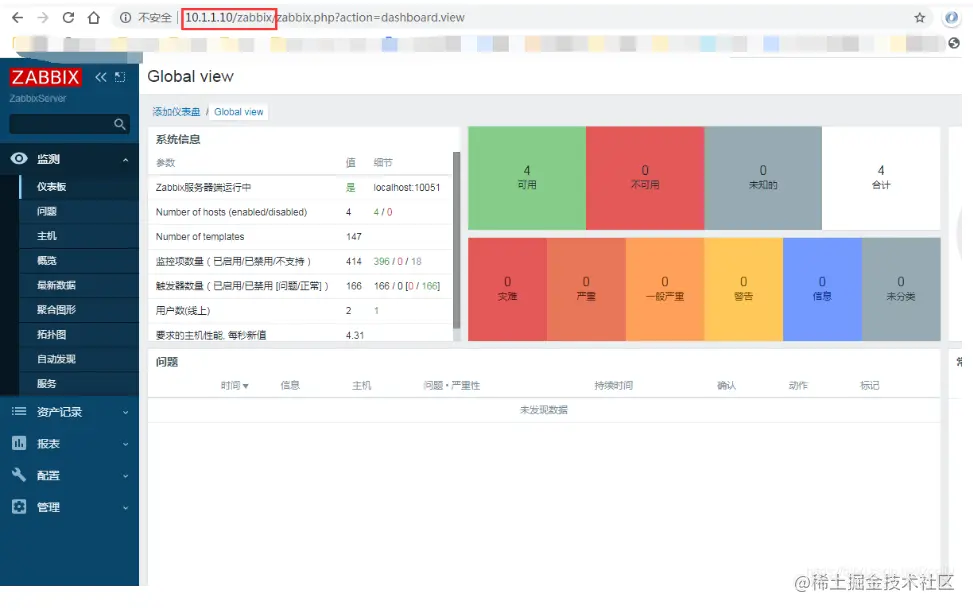Click the white 合计 hosts tile
Image resolution: width=973 pixels, height=611 pixels.
881,178
